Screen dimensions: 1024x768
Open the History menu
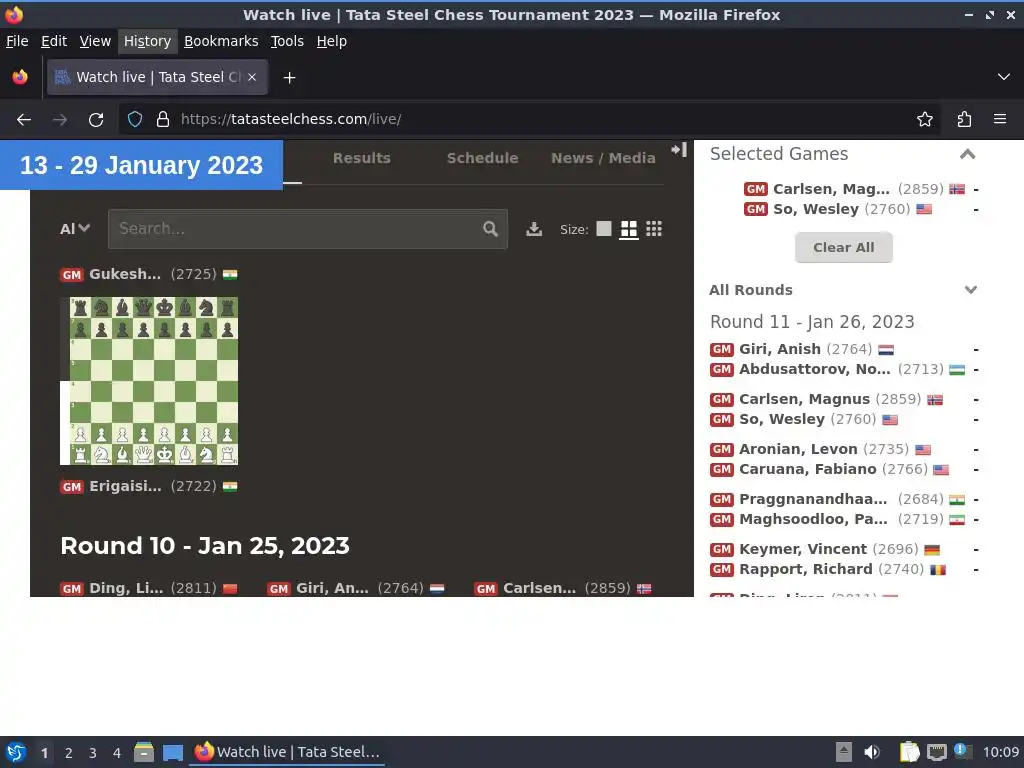(x=148, y=41)
